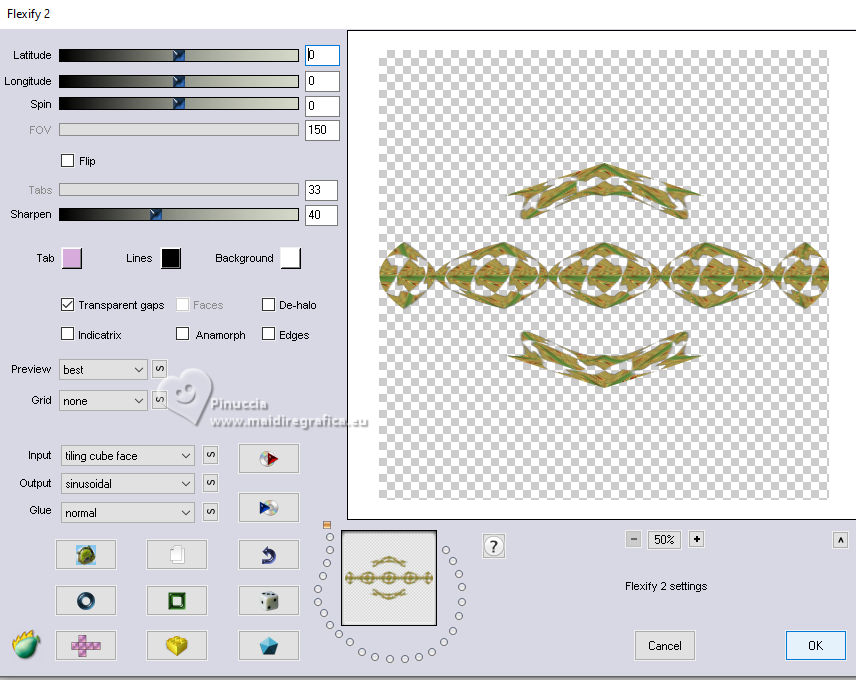Click the FOV value field showing 150
This screenshot has width=856, height=680.
point(322,130)
